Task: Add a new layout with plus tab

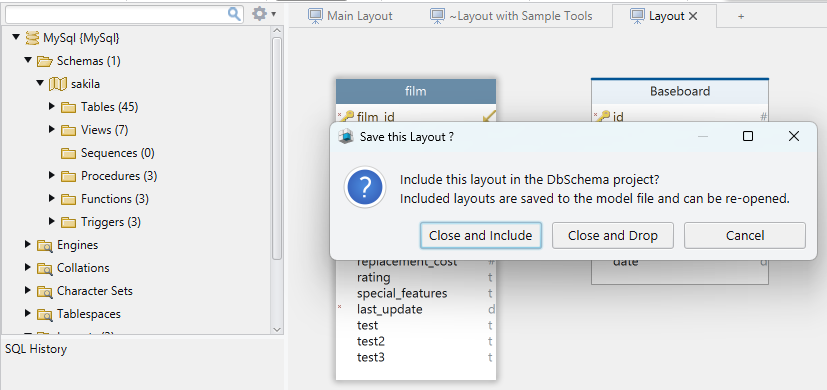Action: [x=741, y=16]
